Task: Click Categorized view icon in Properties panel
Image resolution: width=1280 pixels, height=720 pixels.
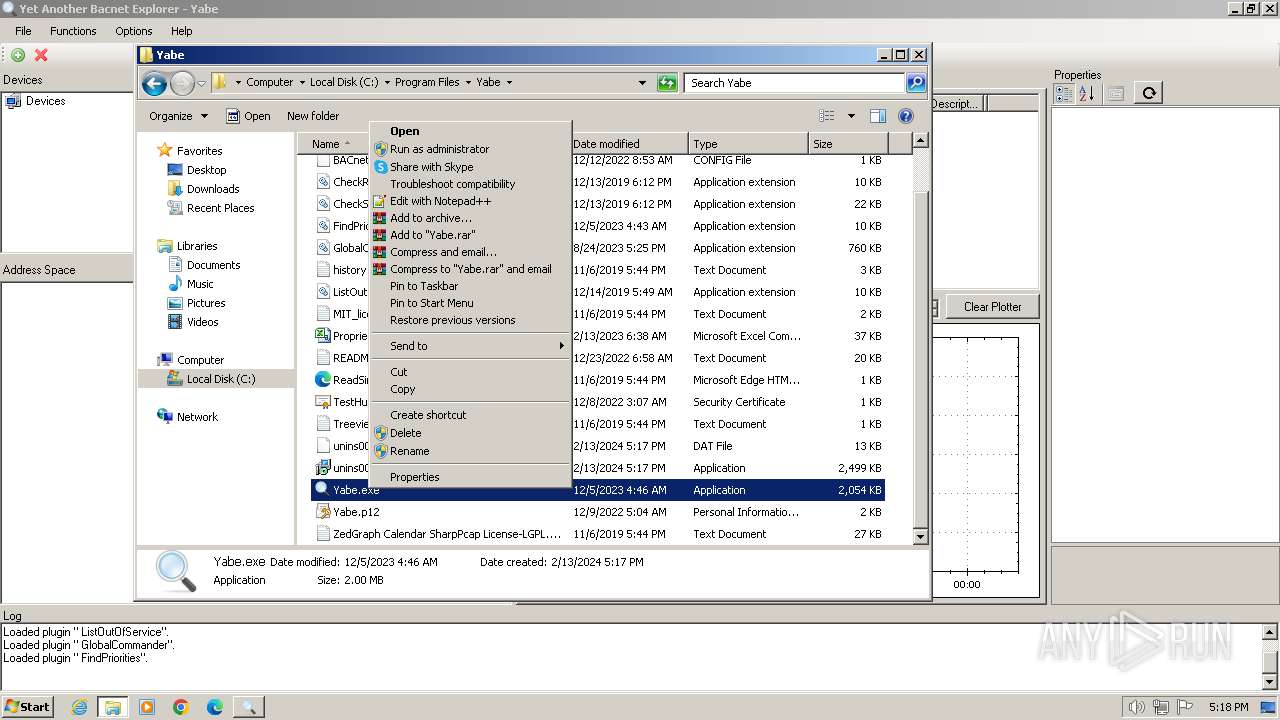Action: click(1064, 93)
